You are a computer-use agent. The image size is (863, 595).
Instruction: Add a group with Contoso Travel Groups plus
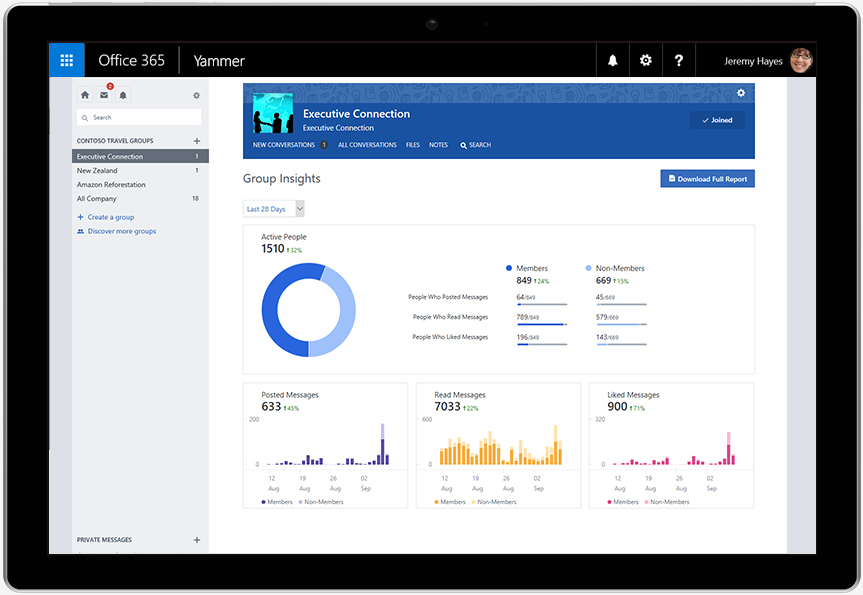tap(196, 141)
